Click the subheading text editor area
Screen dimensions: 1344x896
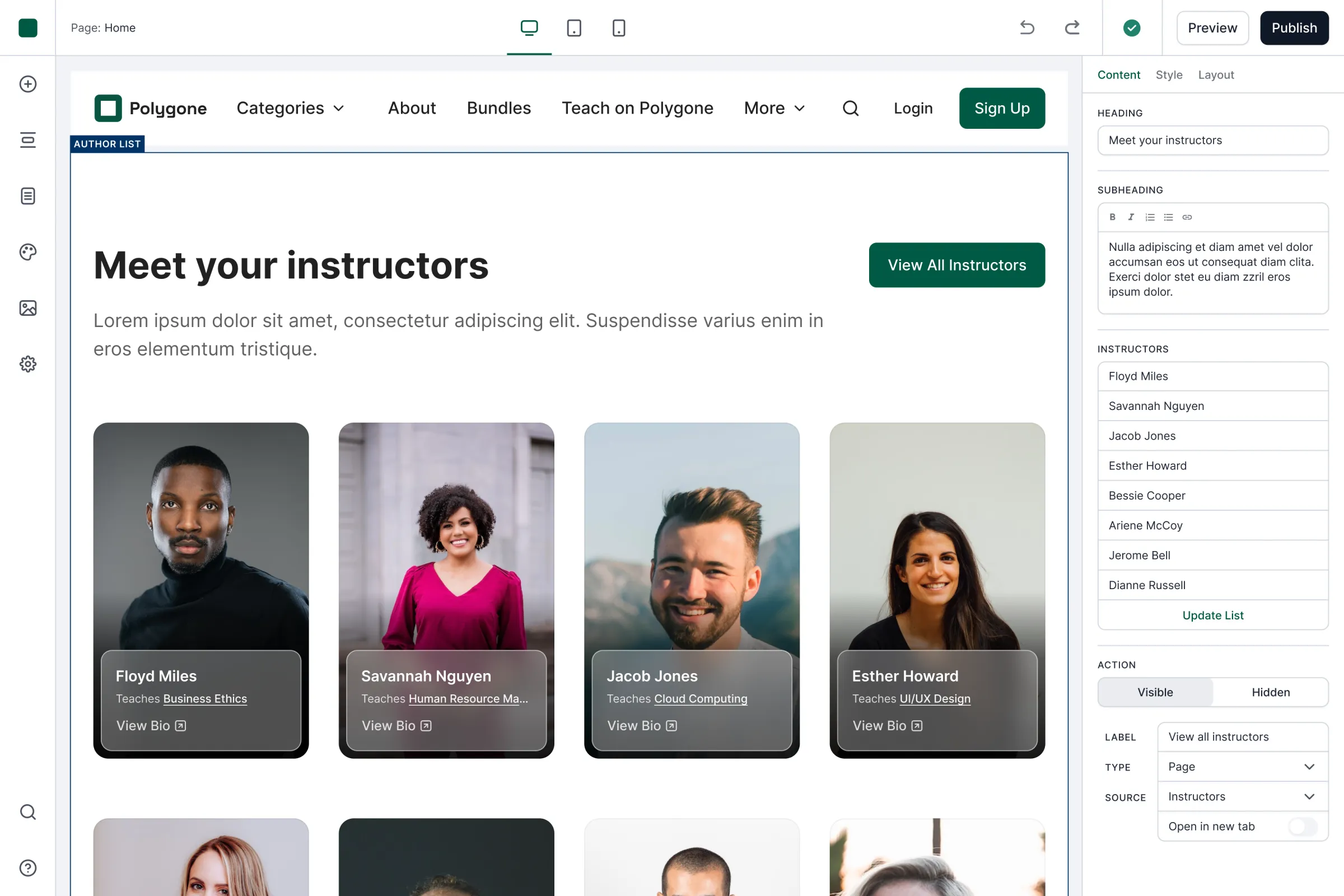point(1212,272)
